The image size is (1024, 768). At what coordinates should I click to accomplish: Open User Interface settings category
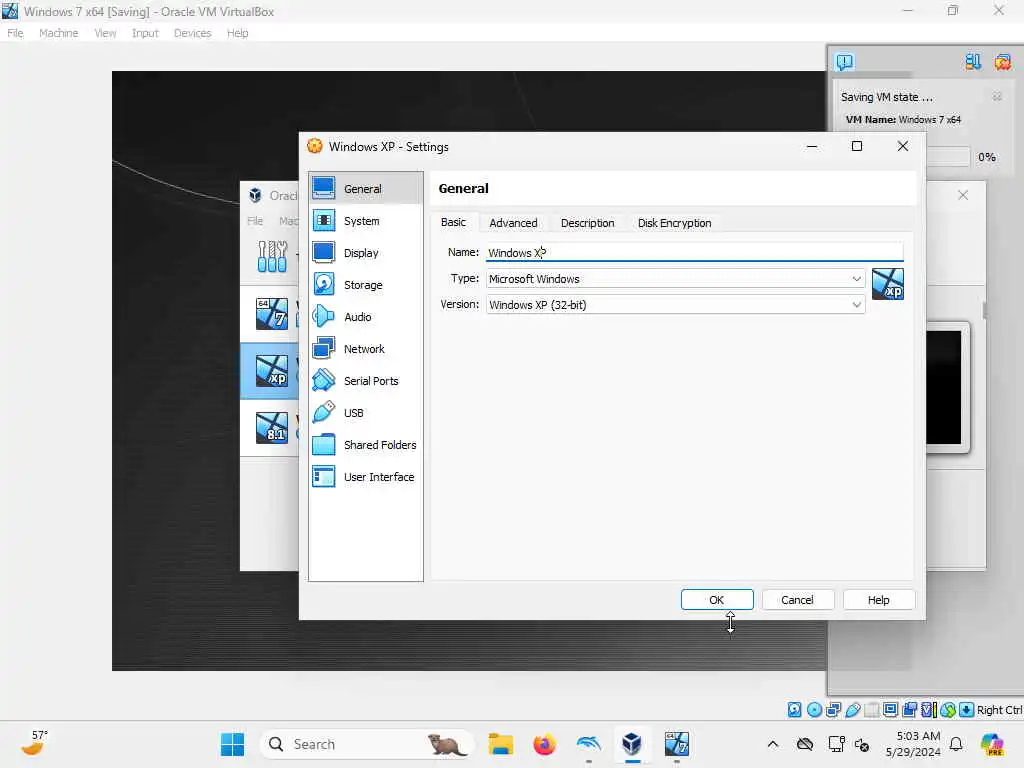[x=365, y=477]
